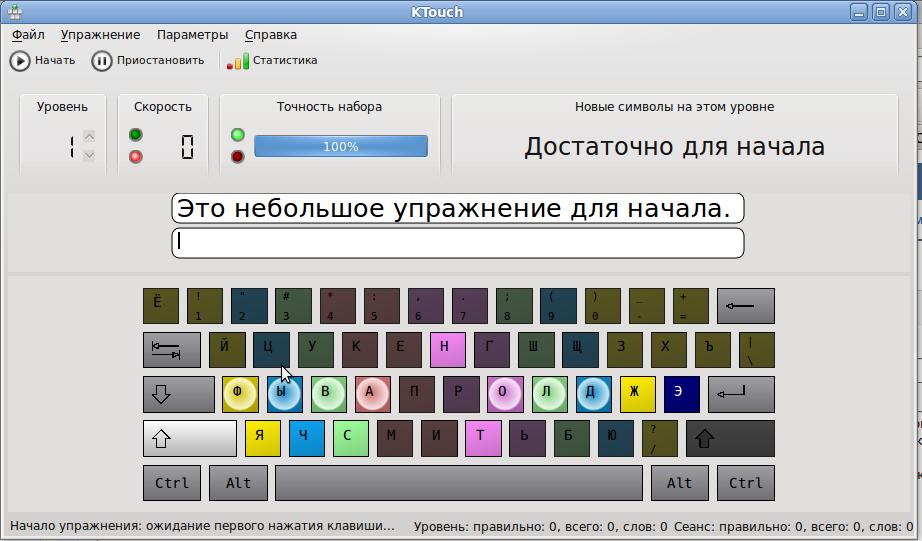Increase the level with the up arrow
The width and height of the screenshot is (922, 541).
click(x=89, y=136)
